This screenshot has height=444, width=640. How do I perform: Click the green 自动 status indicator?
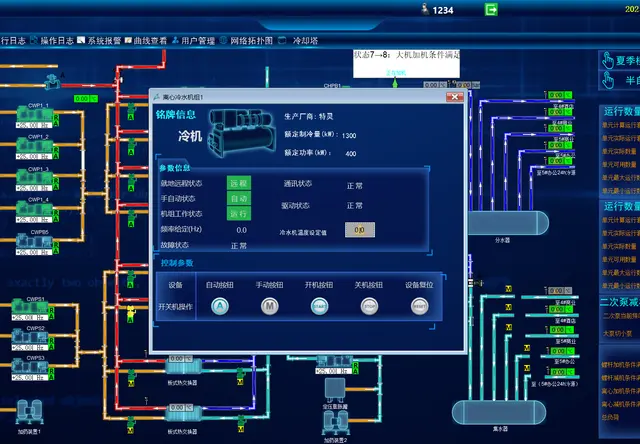tap(239, 199)
